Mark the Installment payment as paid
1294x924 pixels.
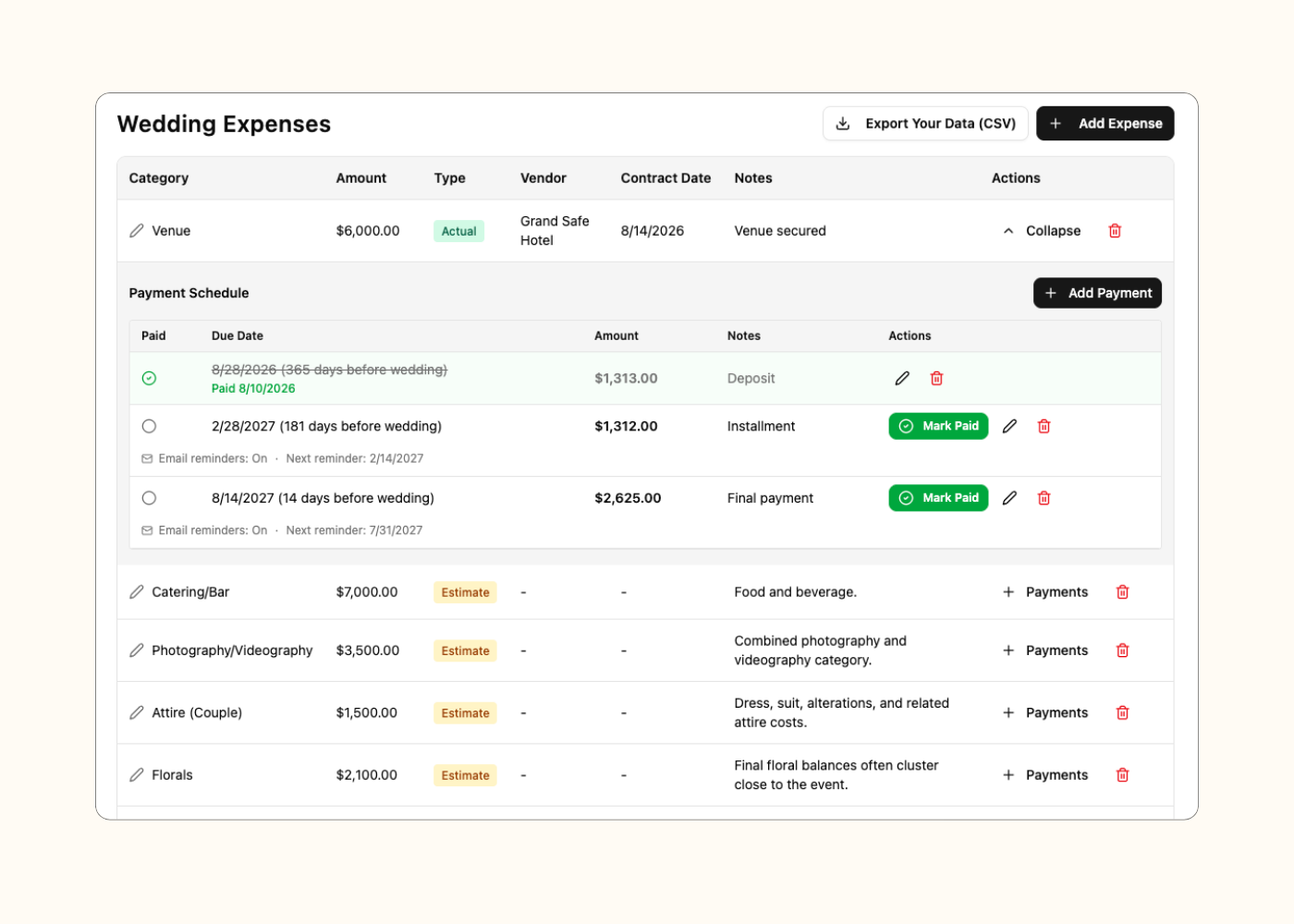[938, 426]
